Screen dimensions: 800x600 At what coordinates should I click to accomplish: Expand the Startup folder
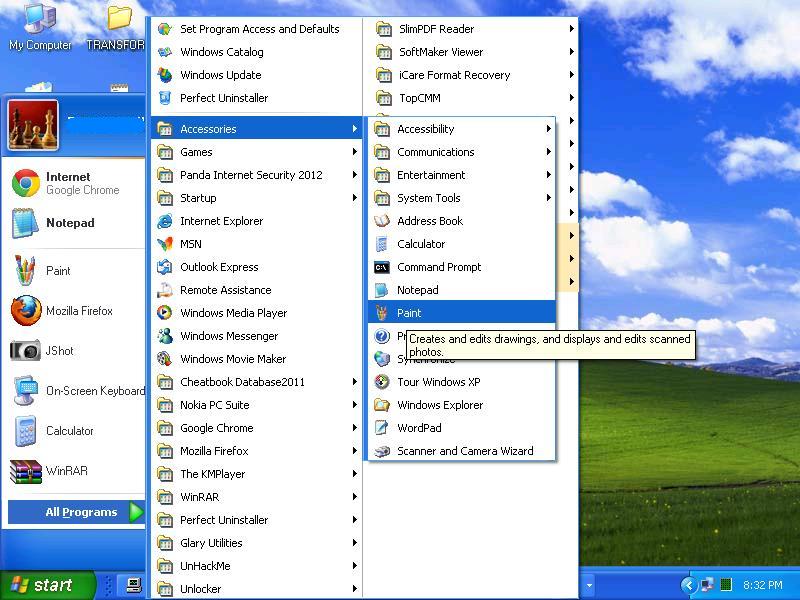[x=257, y=198]
